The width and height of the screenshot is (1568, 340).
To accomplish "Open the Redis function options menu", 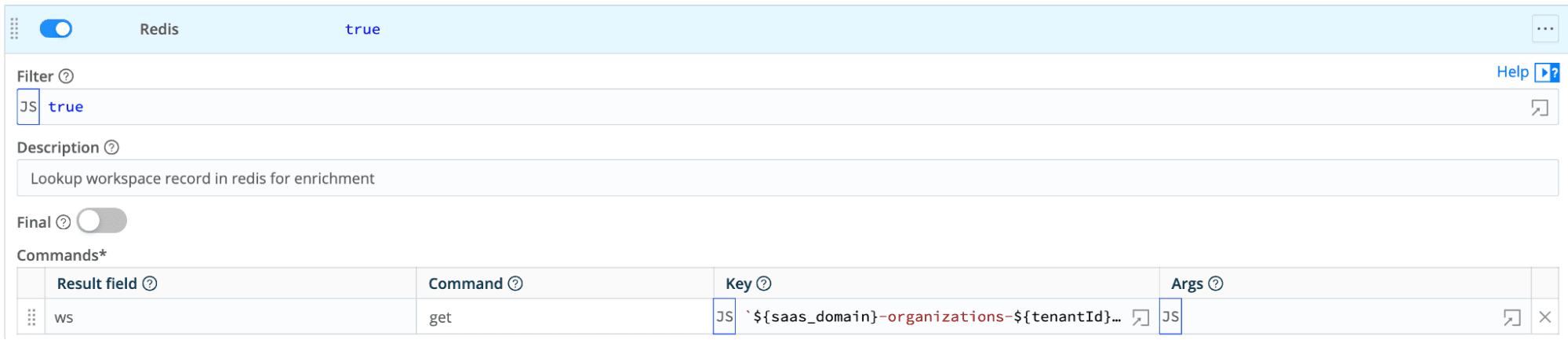I will click(1545, 29).
